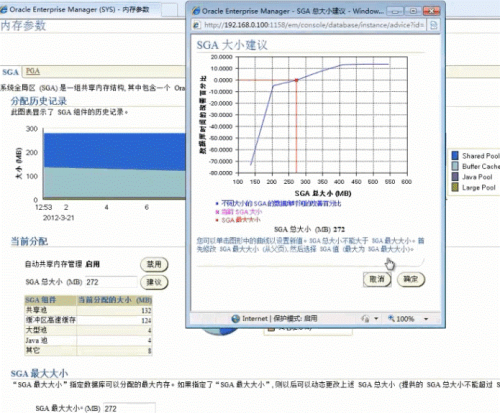Click the Buffer Cache legend color swatch

click(455, 166)
